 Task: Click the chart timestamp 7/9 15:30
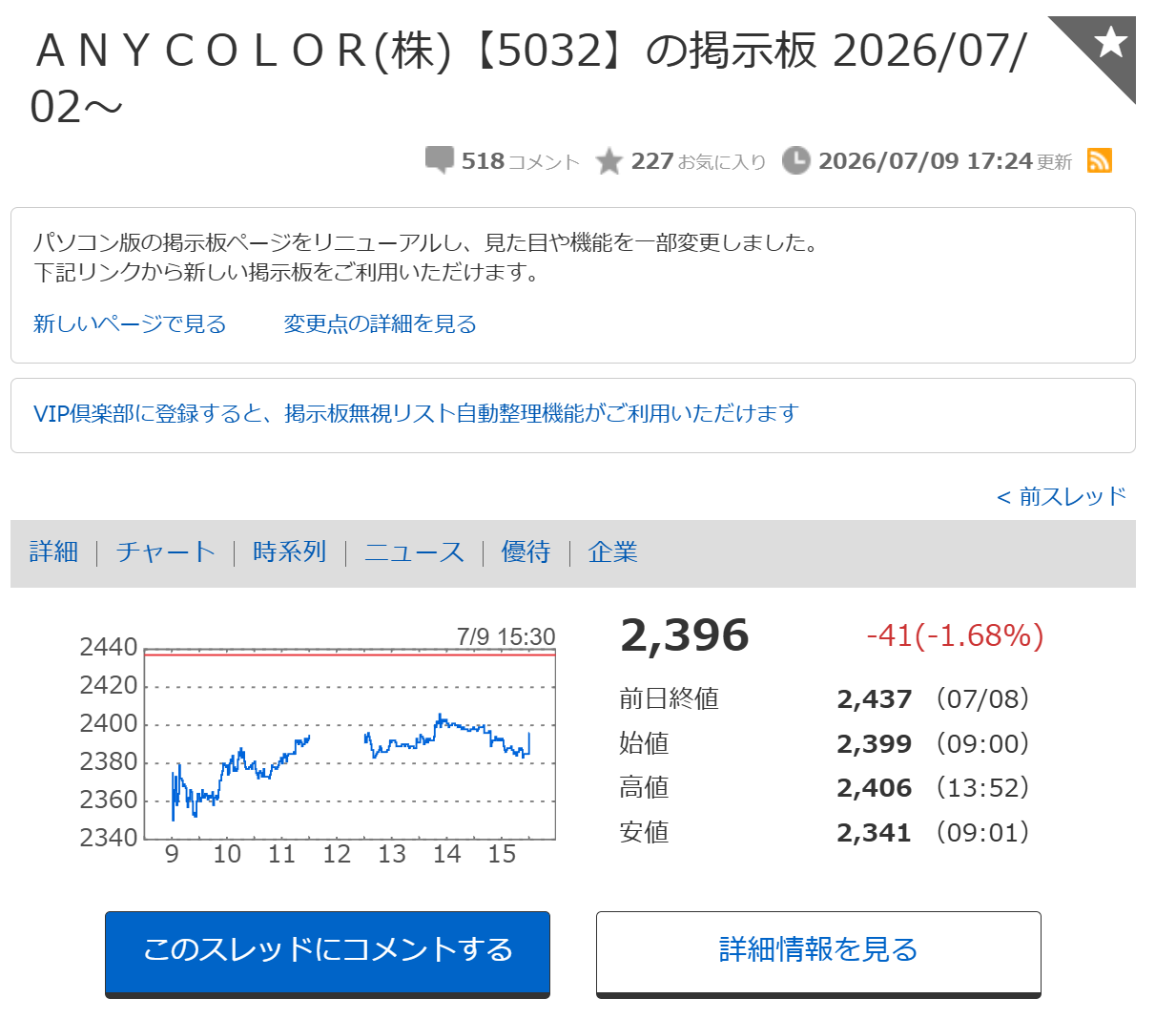pyautogui.click(x=505, y=636)
